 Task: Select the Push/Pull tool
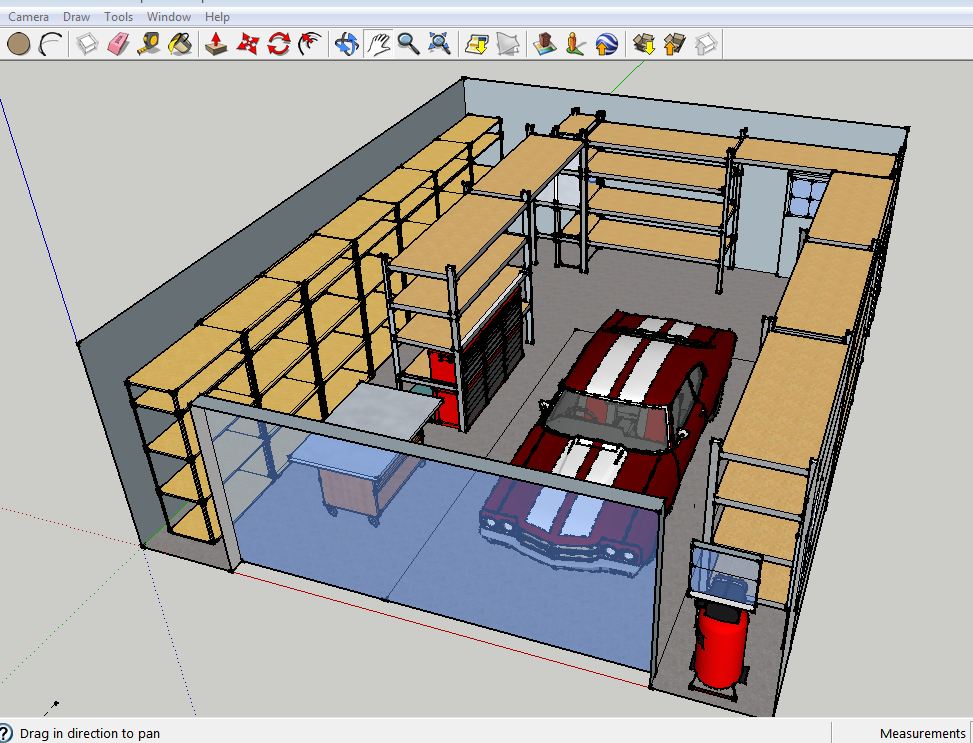216,44
